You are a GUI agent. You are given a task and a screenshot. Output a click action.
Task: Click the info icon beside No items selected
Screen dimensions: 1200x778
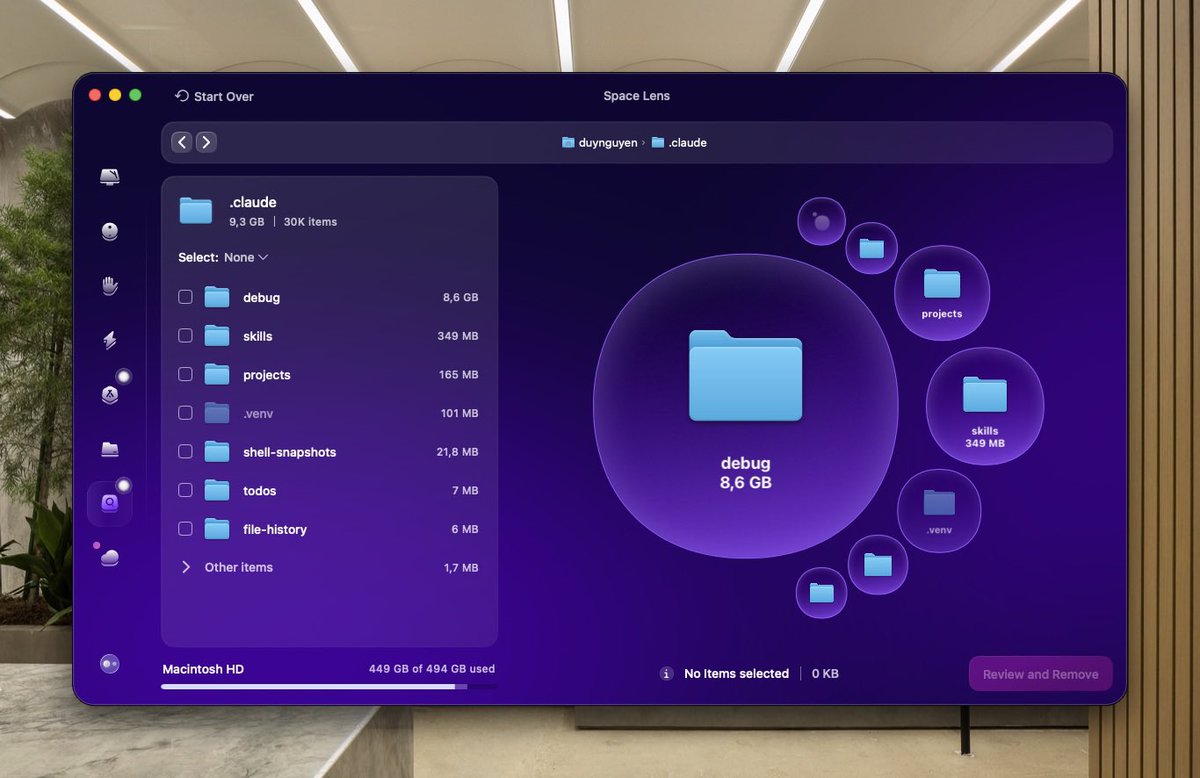pos(667,674)
